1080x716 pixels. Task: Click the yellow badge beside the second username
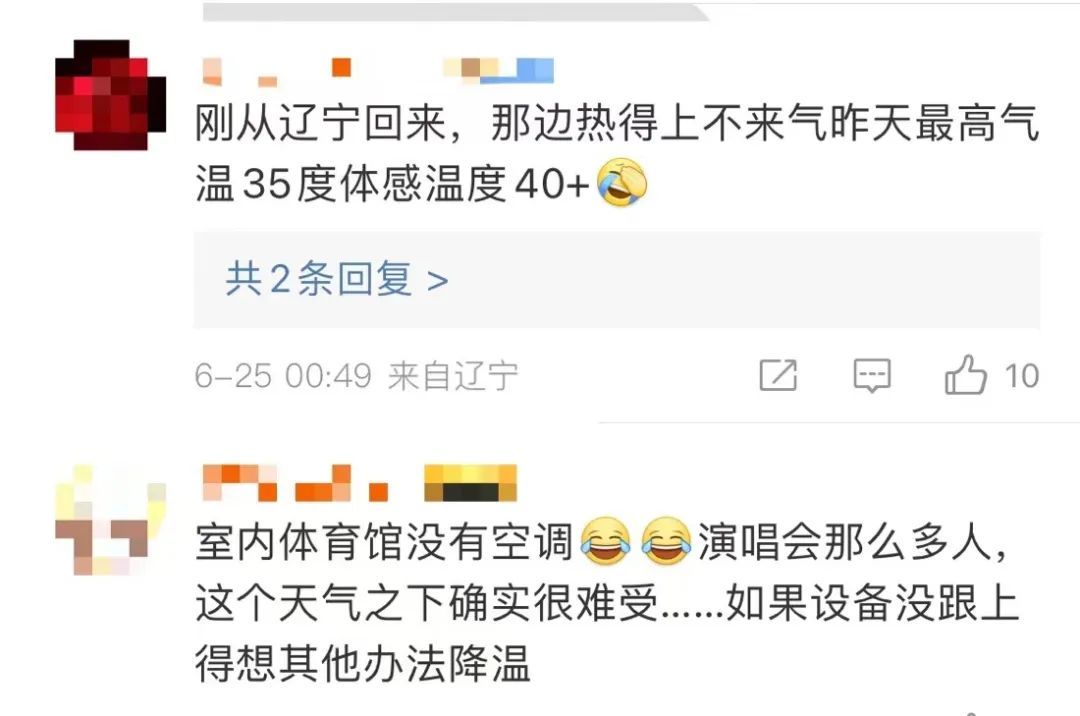470,483
